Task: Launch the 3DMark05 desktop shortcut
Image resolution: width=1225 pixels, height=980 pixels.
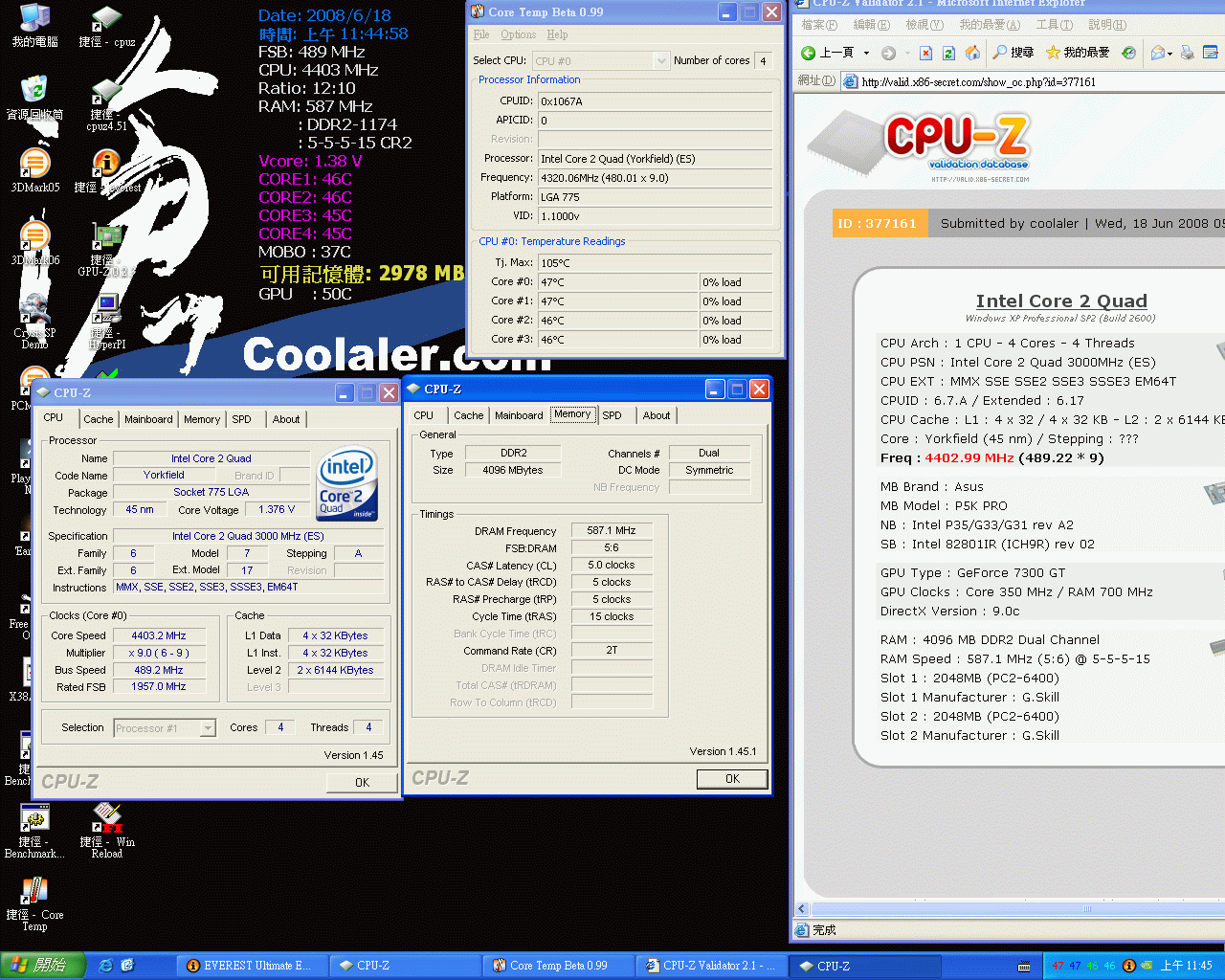Action: pos(34,170)
